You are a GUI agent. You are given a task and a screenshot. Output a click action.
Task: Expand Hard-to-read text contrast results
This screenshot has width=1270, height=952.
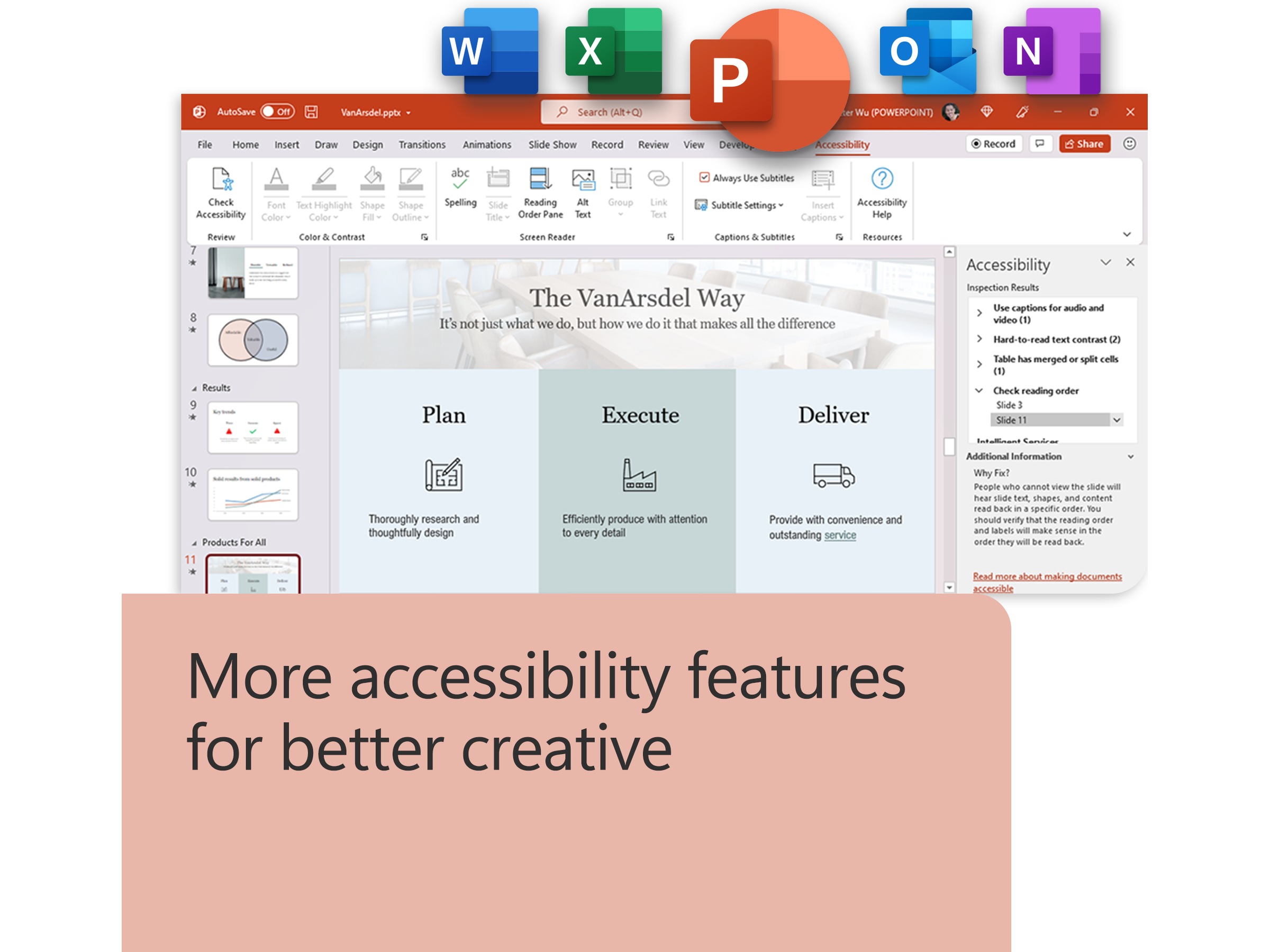coord(979,339)
